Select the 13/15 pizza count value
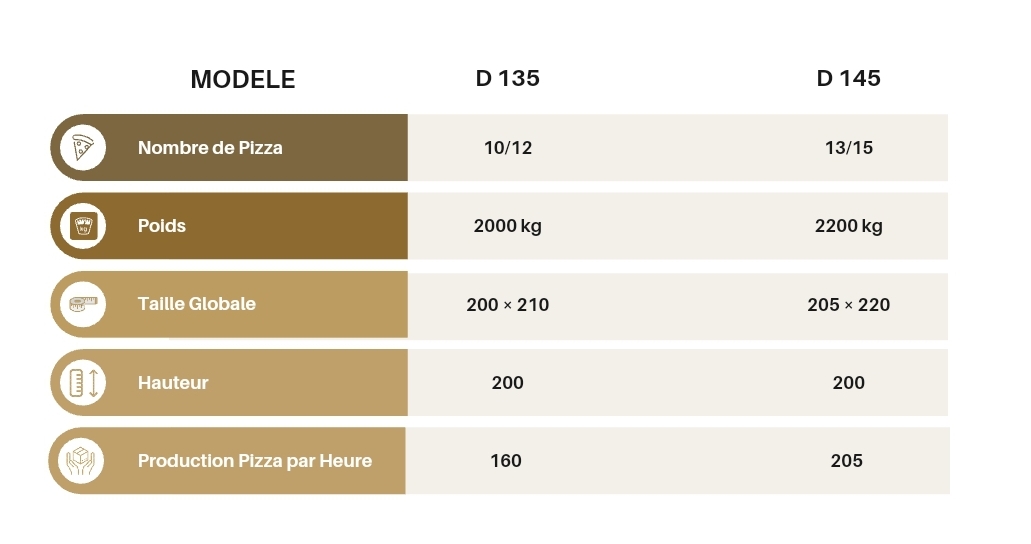The width and height of the screenshot is (1031, 544). (849, 148)
